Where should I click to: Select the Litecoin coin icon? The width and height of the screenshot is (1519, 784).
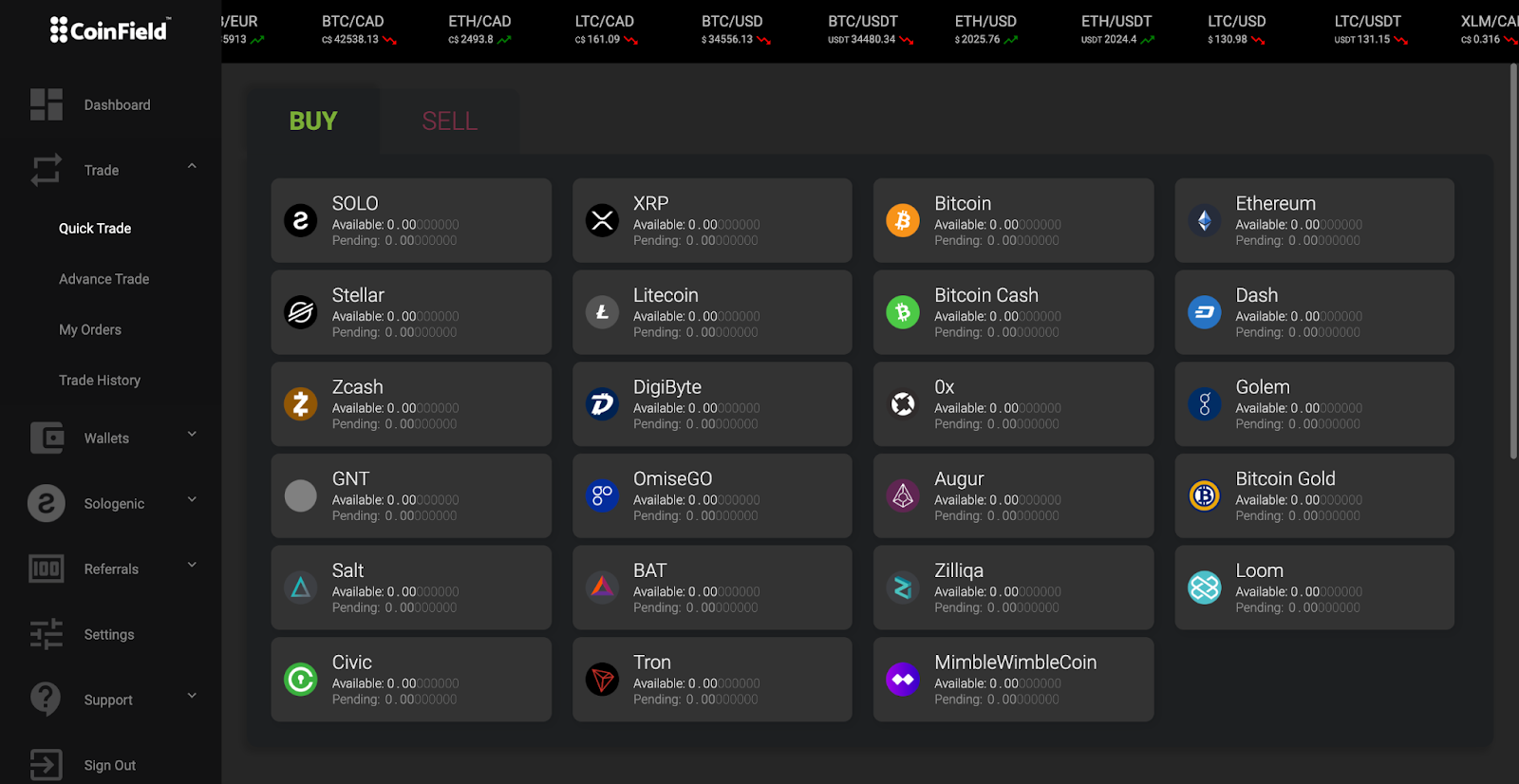[602, 312]
